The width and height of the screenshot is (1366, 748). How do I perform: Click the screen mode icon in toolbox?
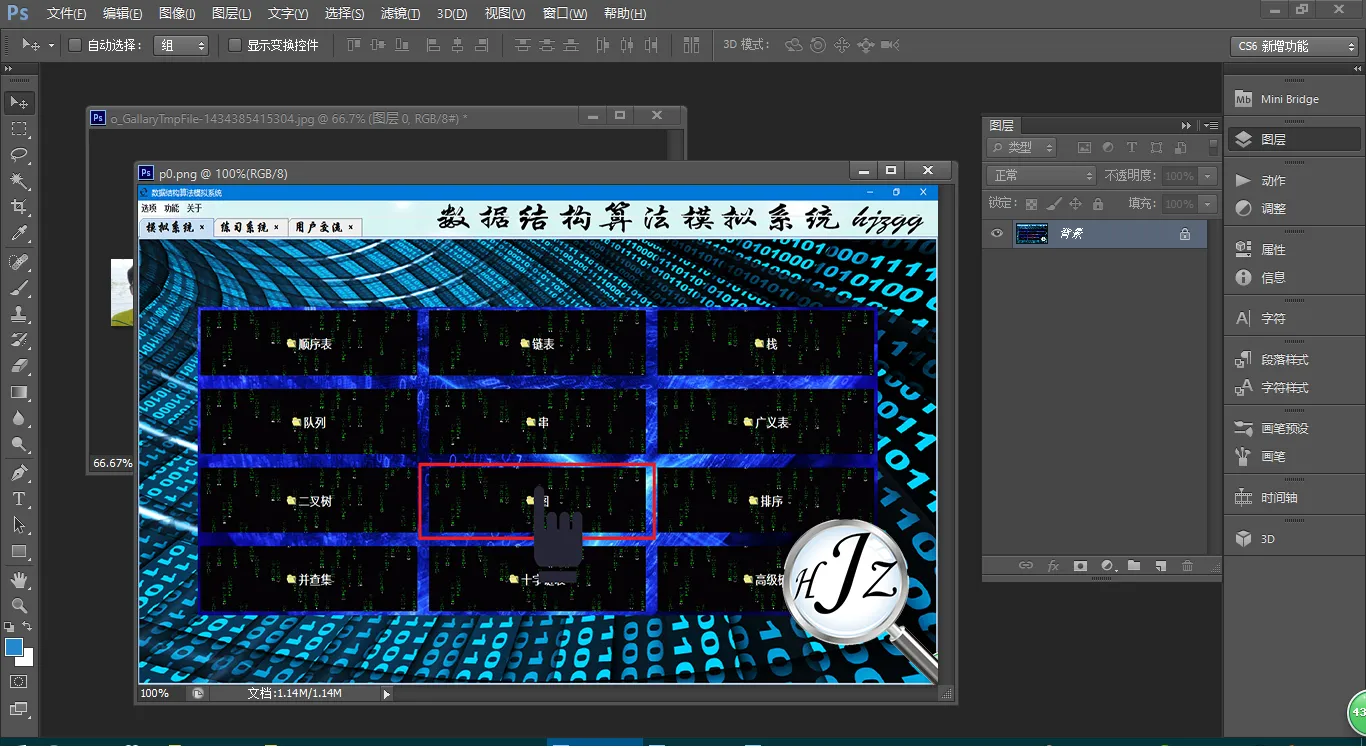pyautogui.click(x=19, y=710)
